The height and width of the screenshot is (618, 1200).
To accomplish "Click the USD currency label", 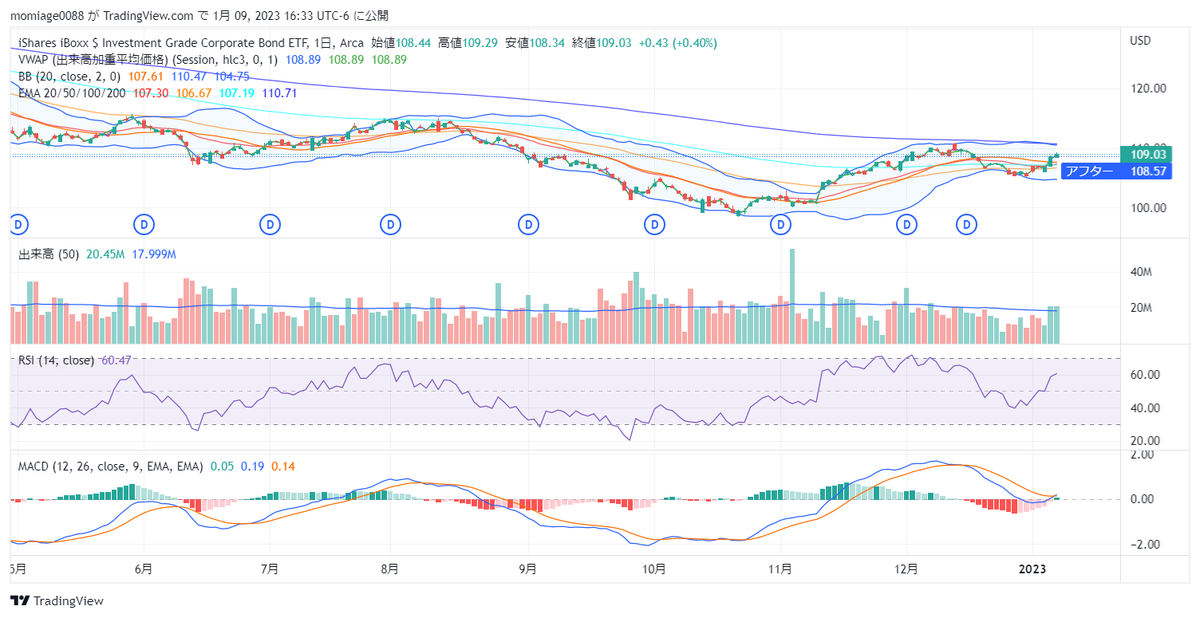I will coord(1141,41).
